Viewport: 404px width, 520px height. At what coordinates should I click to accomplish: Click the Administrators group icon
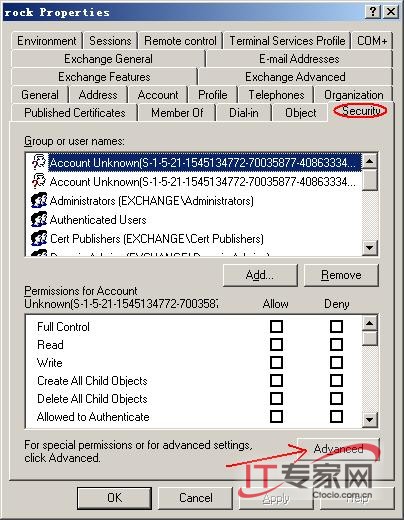tap(39, 201)
